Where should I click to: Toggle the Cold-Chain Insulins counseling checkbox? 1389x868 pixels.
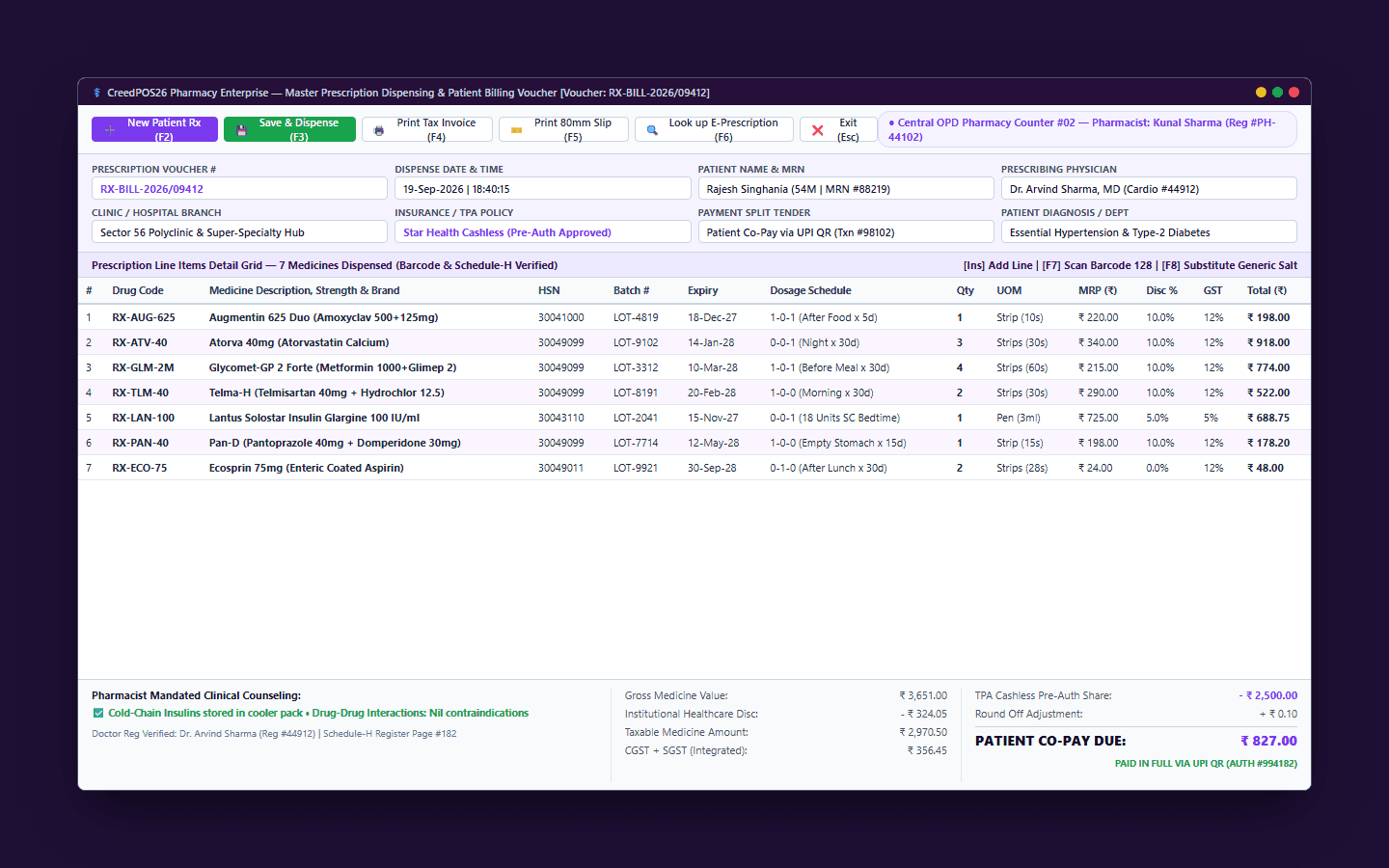coord(98,714)
